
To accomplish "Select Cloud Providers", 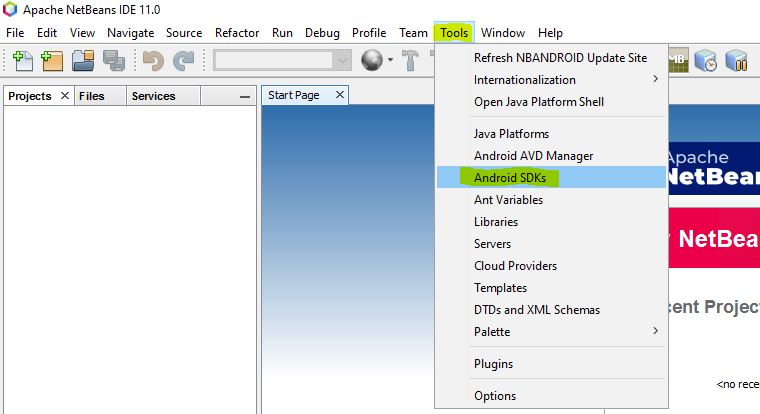I will tap(552, 266).
